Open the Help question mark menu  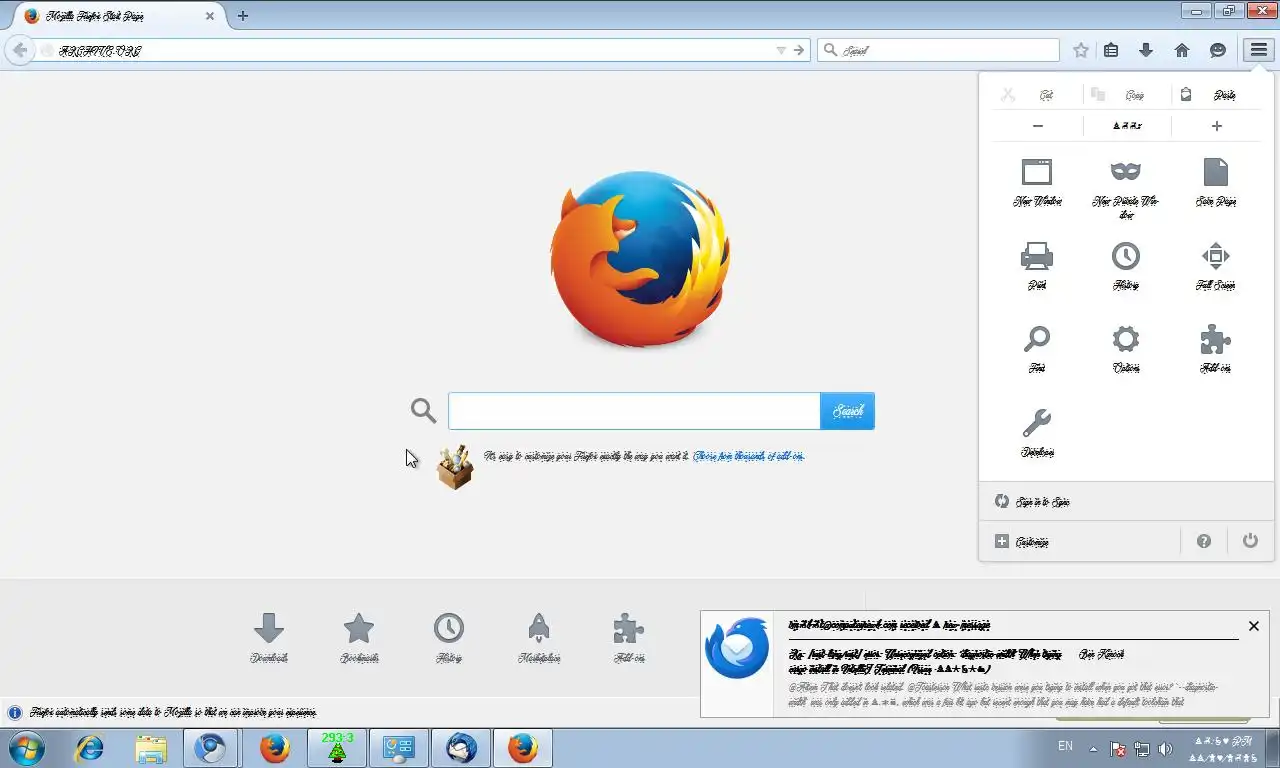pyautogui.click(x=1204, y=541)
